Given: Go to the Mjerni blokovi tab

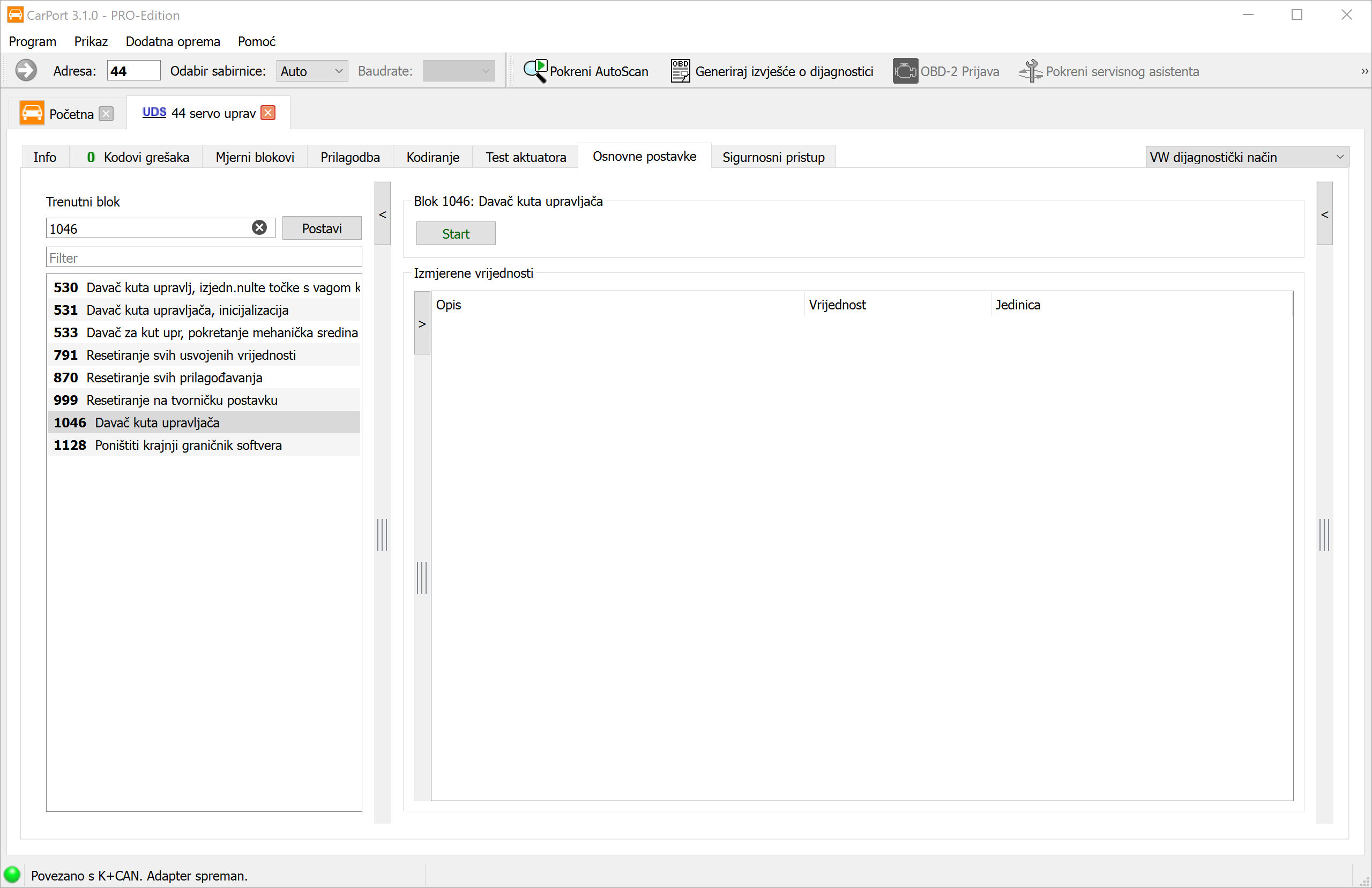Looking at the screenshot, I should (x=255, y=157).
